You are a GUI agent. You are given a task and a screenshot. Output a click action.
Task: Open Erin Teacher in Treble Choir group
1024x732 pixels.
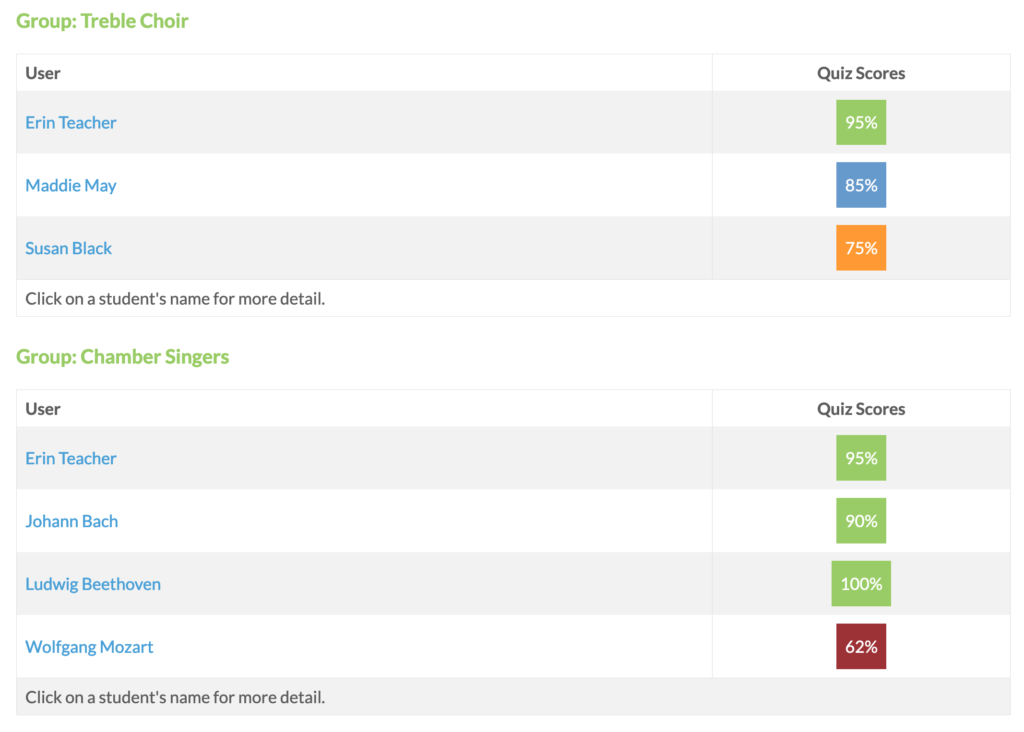[71, 122]
